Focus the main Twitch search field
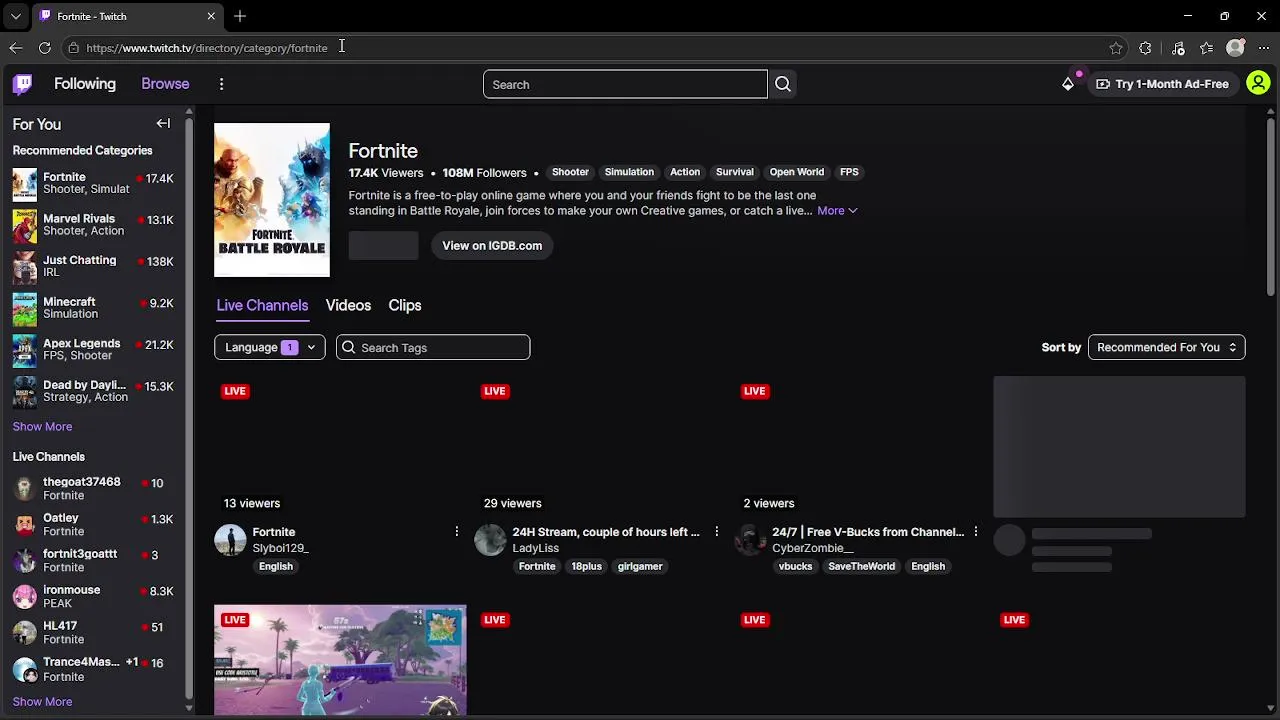The height and width of the screenshot is (720, 1280). 625,85
